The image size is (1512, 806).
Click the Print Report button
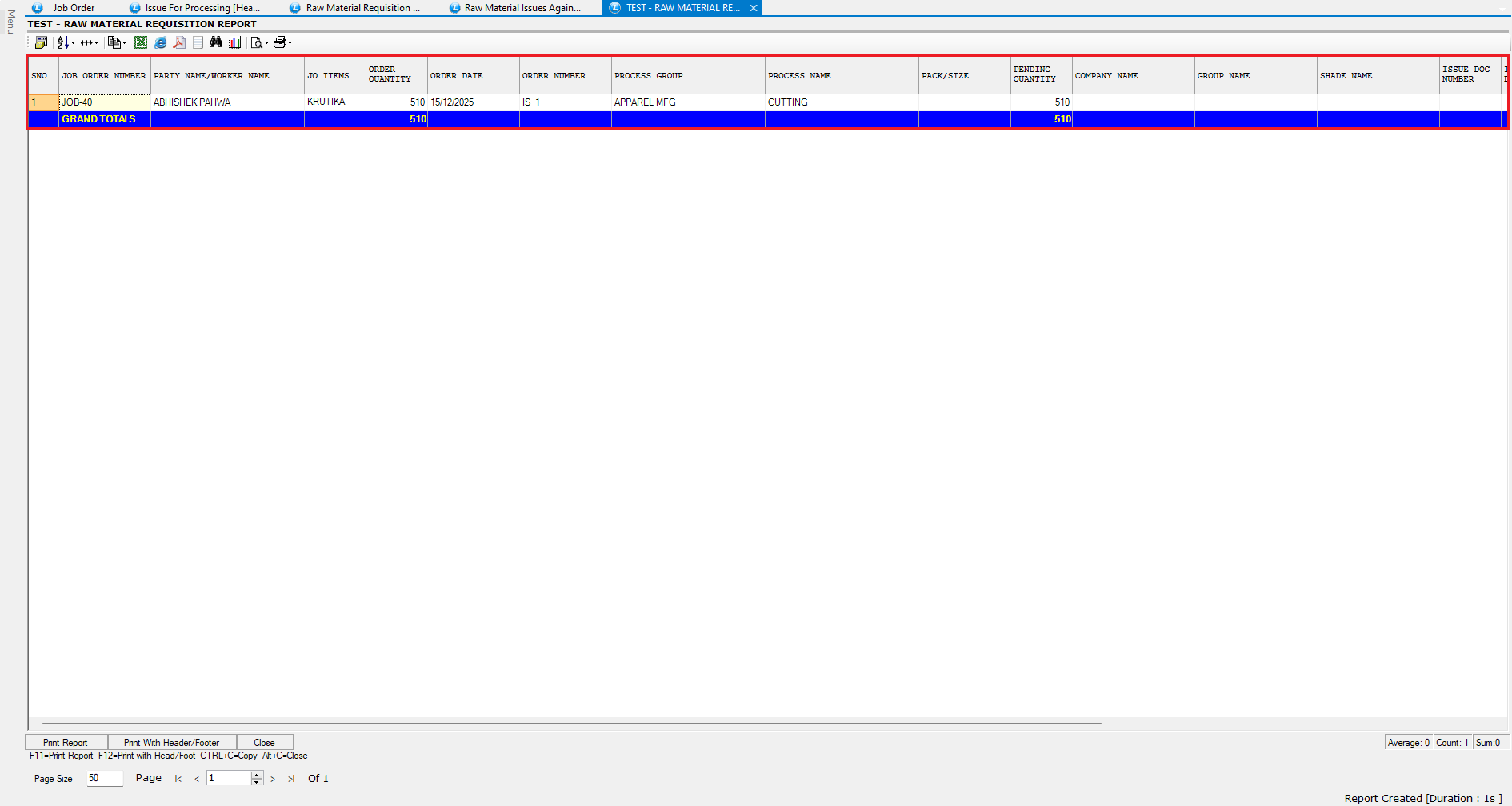click(x=66, y=743)
